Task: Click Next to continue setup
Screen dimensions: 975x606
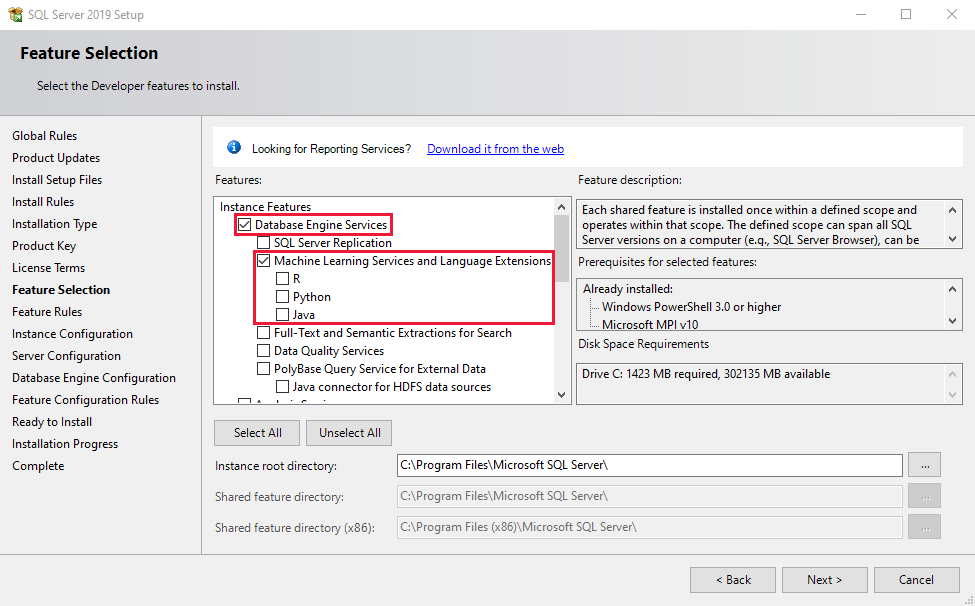Action: click(824, 579)
